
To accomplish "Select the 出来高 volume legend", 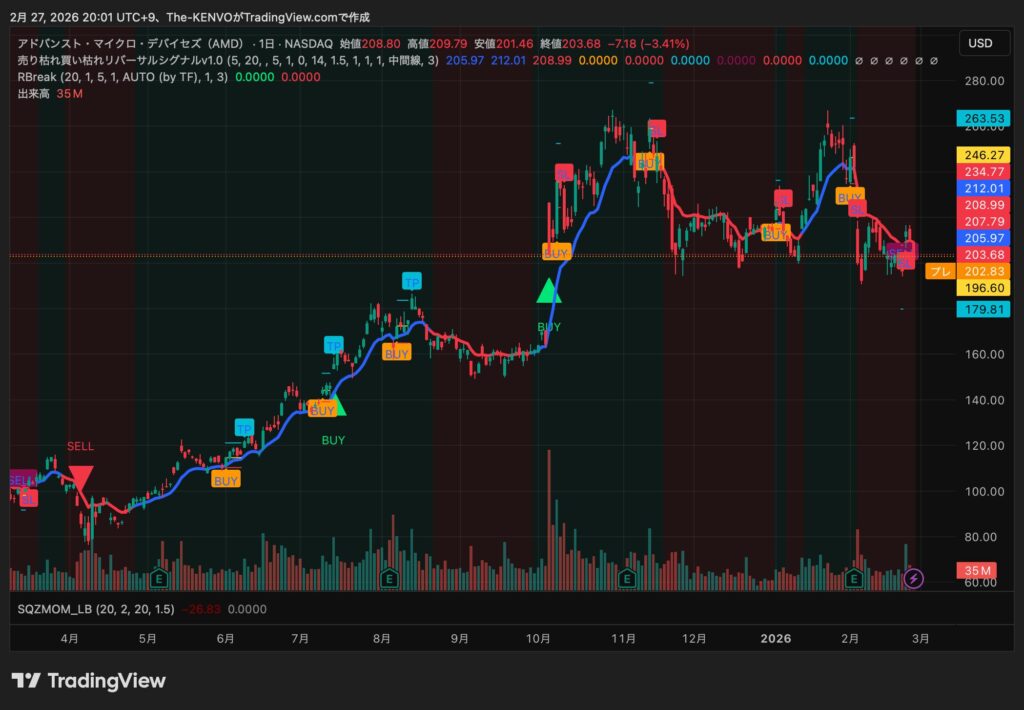I will point(34,94).
